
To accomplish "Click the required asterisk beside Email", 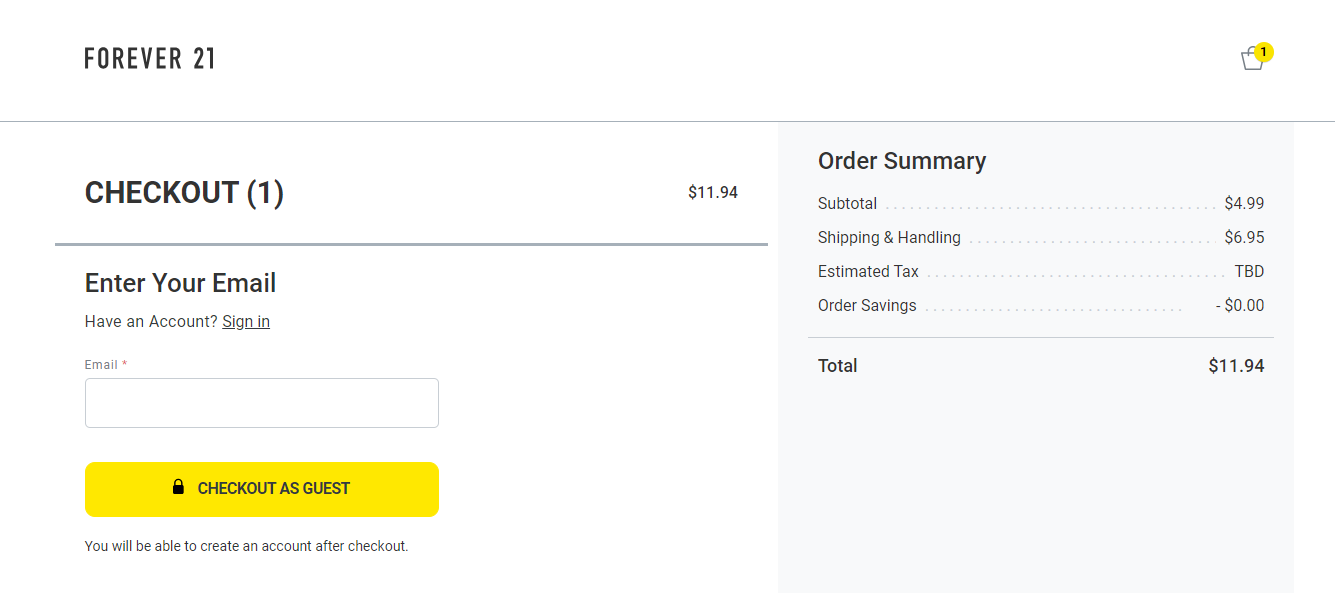I will [x=124, y=364].
